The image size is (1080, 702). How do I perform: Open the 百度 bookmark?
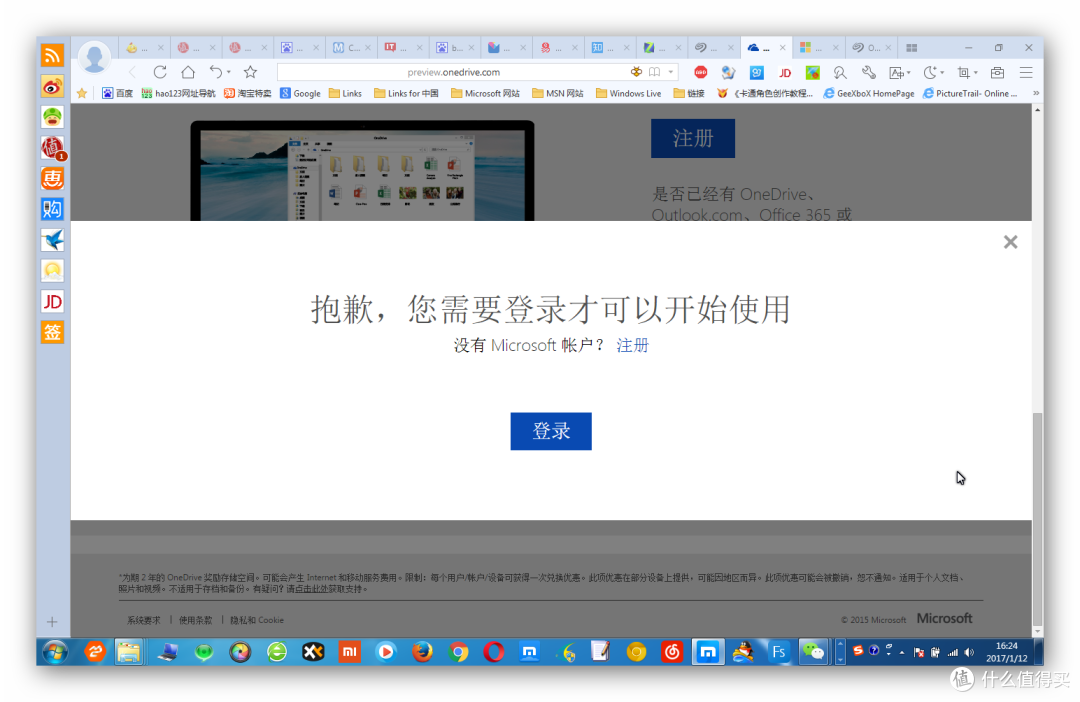[117, 93]
